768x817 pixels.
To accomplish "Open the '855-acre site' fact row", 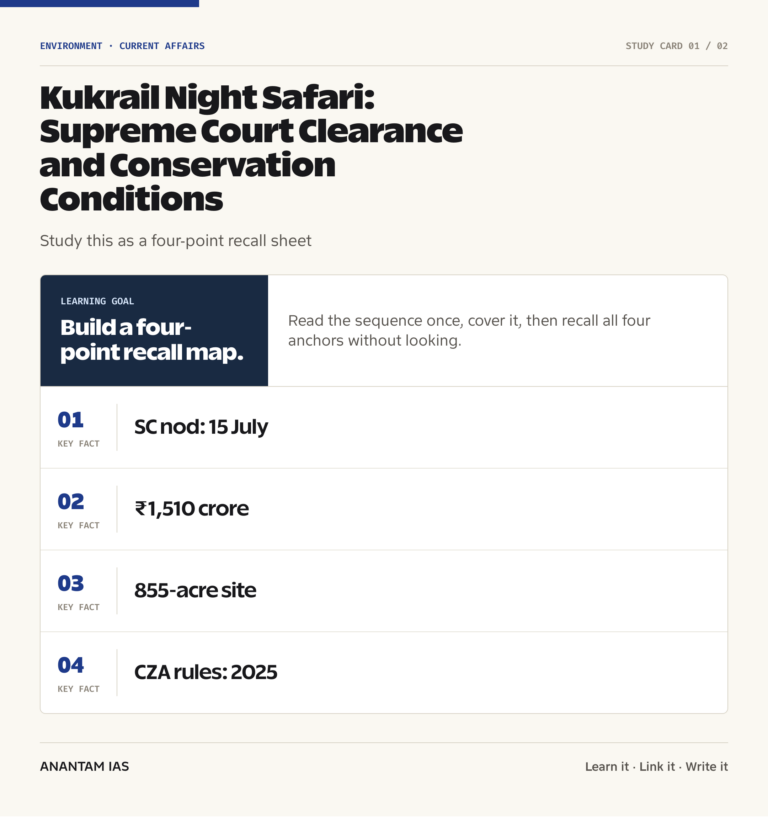I will (384, 591).
